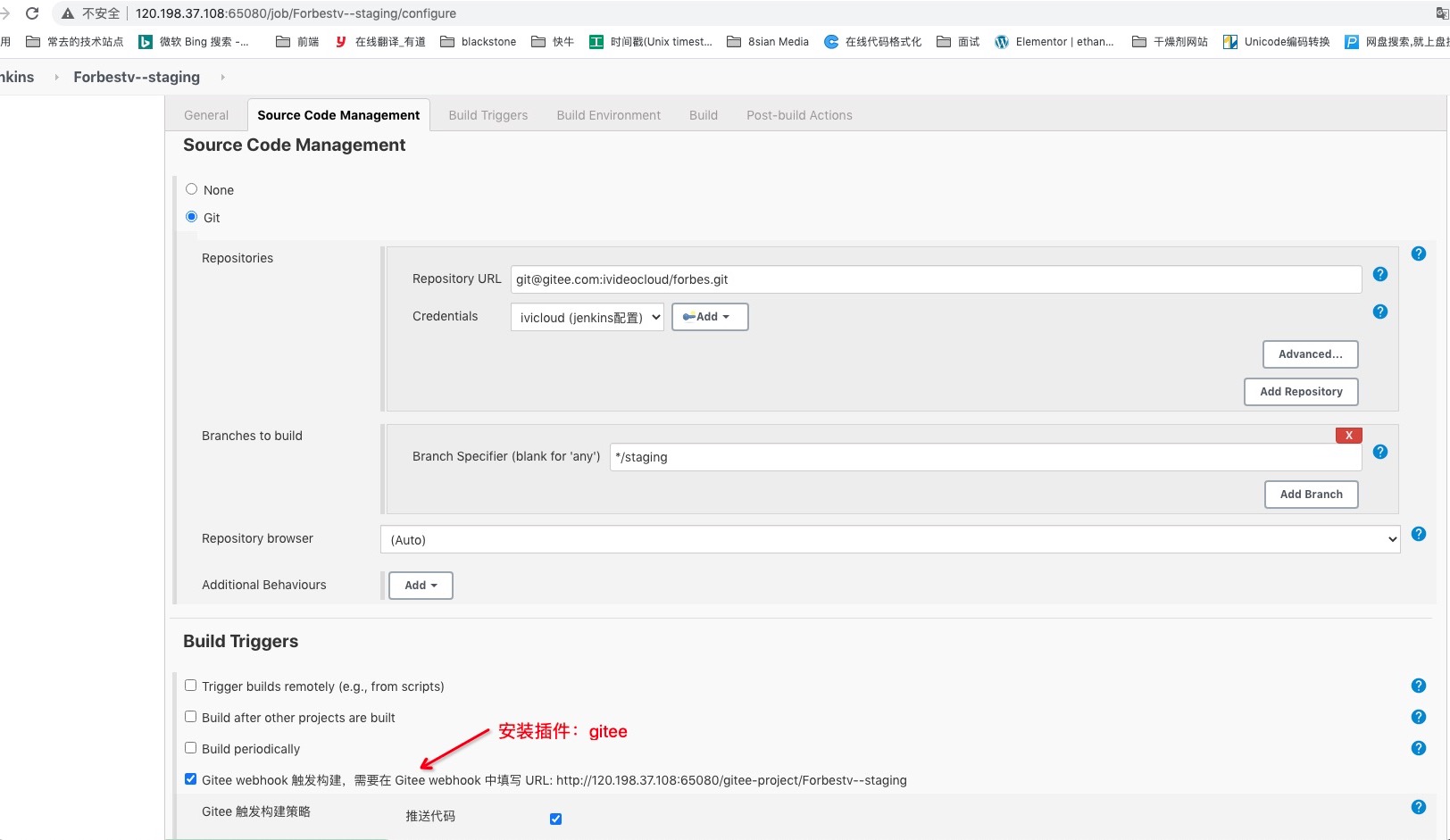Open help icon next to Credentials row
Screen dimensions: 1450x840
tap(1380, 312)
